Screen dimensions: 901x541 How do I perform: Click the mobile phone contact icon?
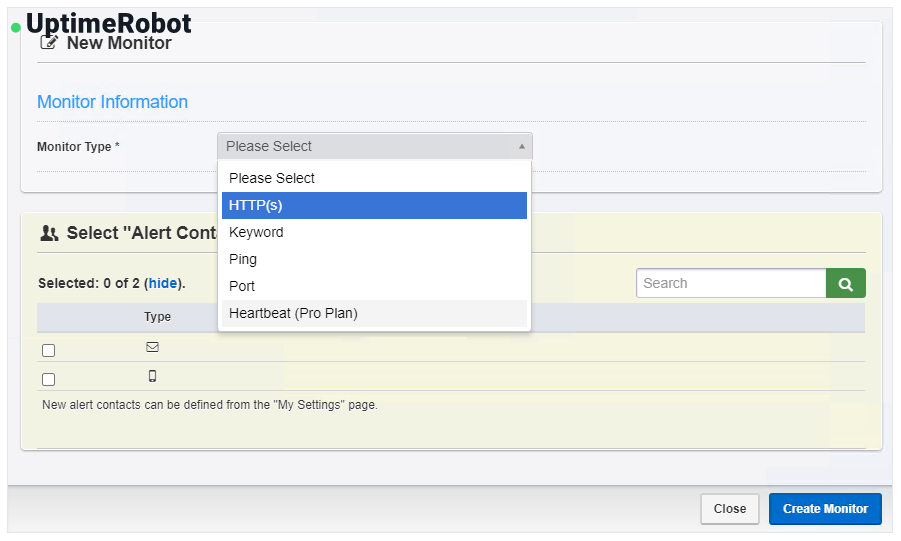(x=153, y=376)
